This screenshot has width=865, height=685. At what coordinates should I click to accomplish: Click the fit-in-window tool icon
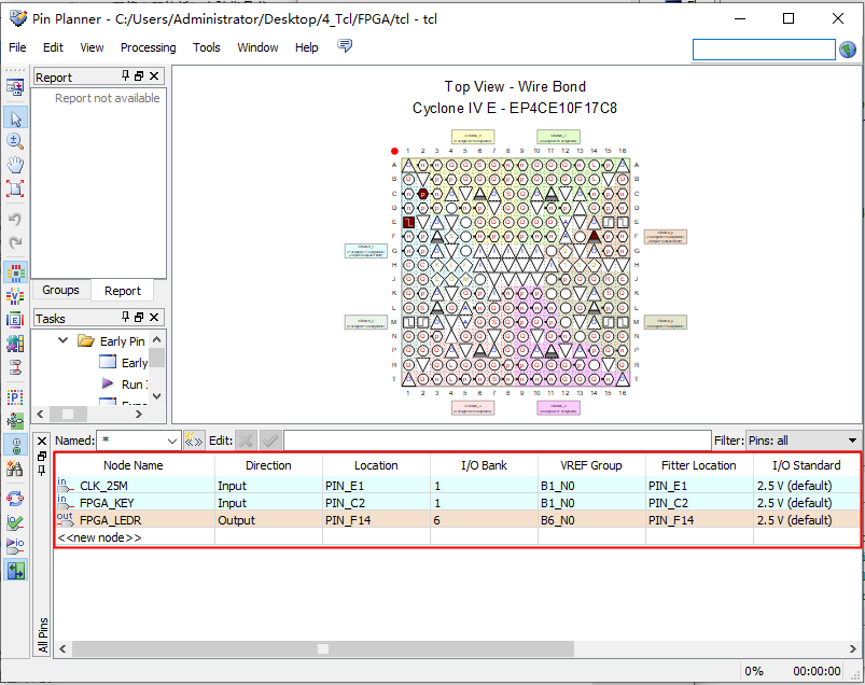click(15, 189)
